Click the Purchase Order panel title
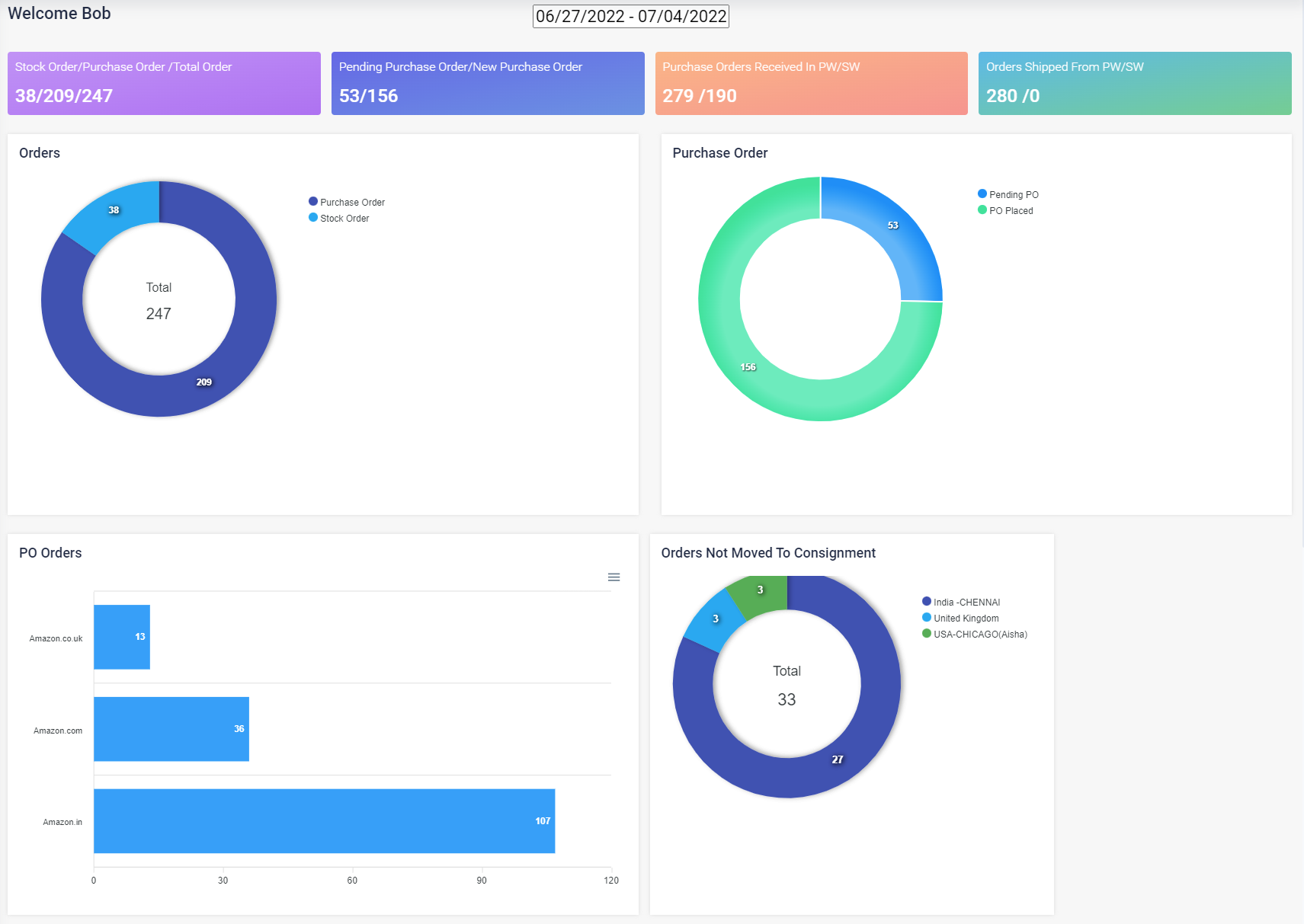This screenshot has width=1304, height=924. 720,153
